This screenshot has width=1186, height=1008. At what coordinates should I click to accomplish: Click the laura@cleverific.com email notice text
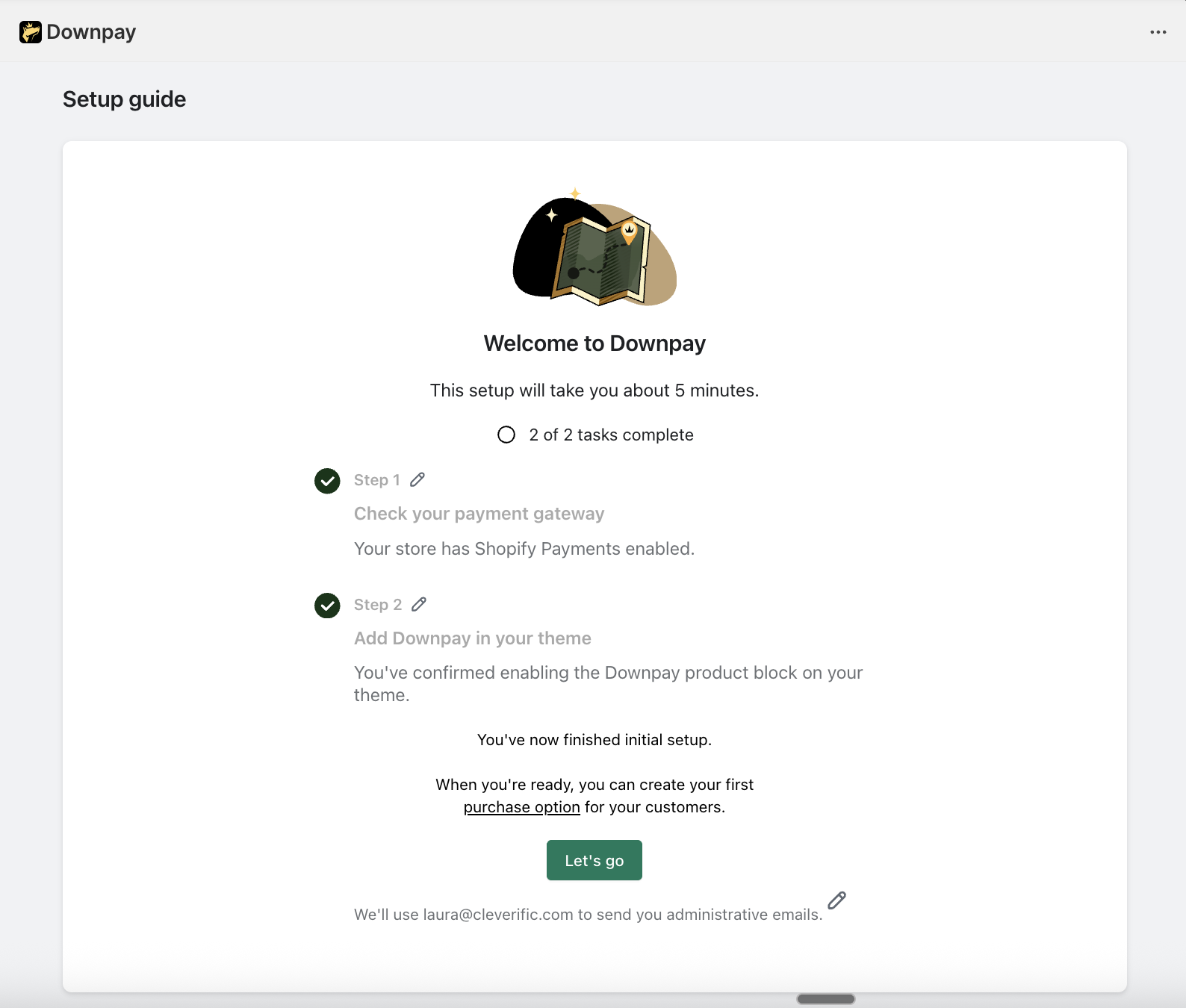point(589,915)
